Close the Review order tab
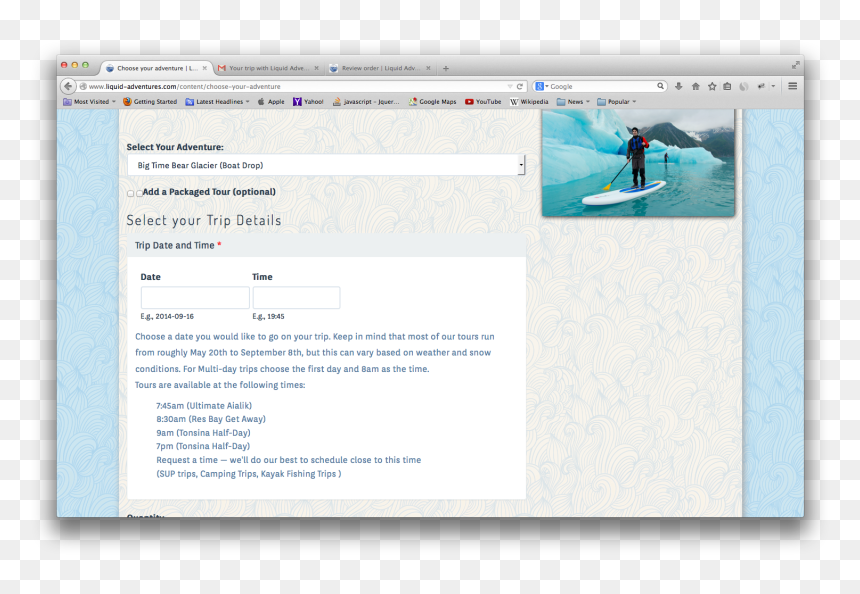Screen dimensions: 860x594 click(428, 69)
